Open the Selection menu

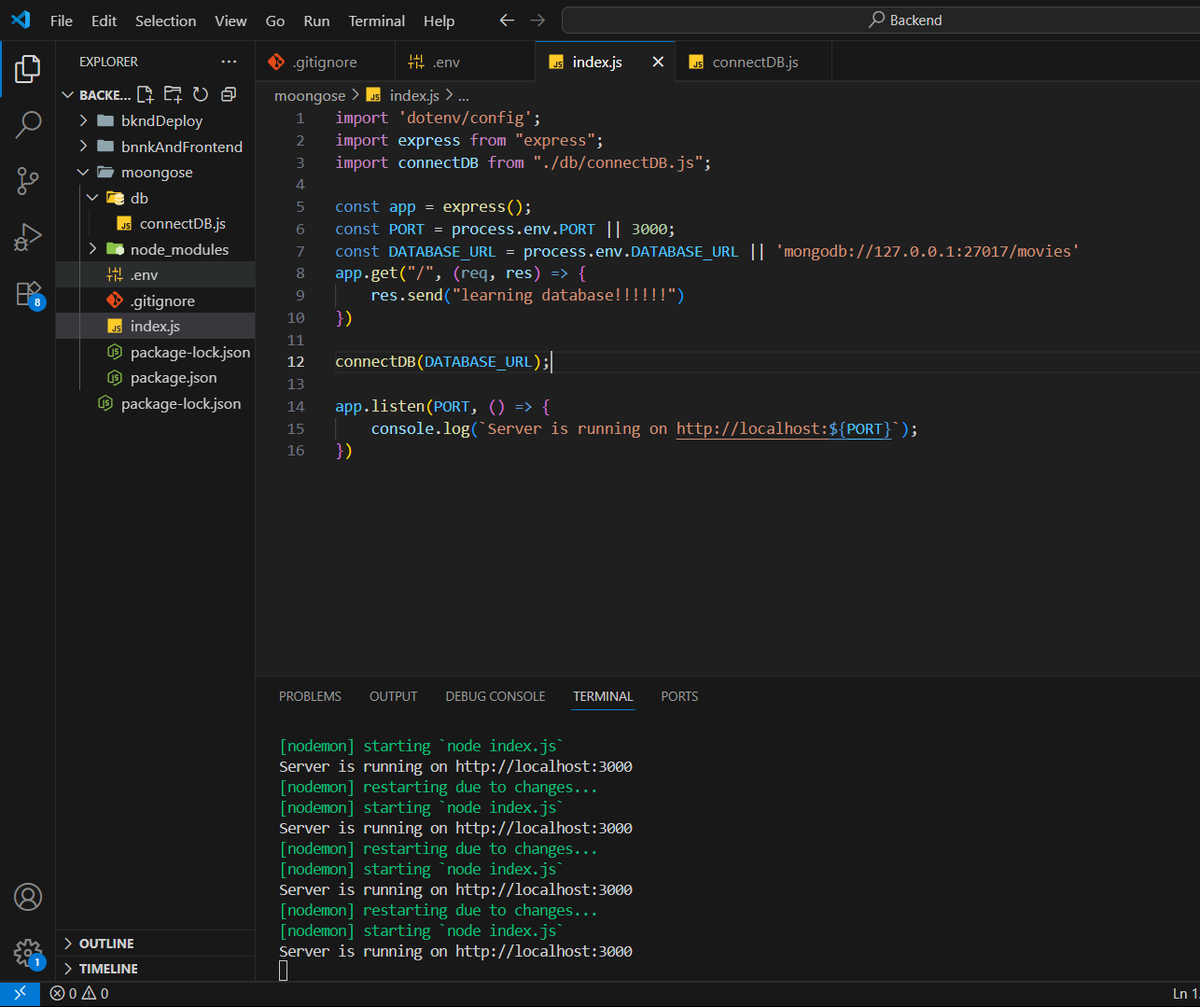coord(167,20)
